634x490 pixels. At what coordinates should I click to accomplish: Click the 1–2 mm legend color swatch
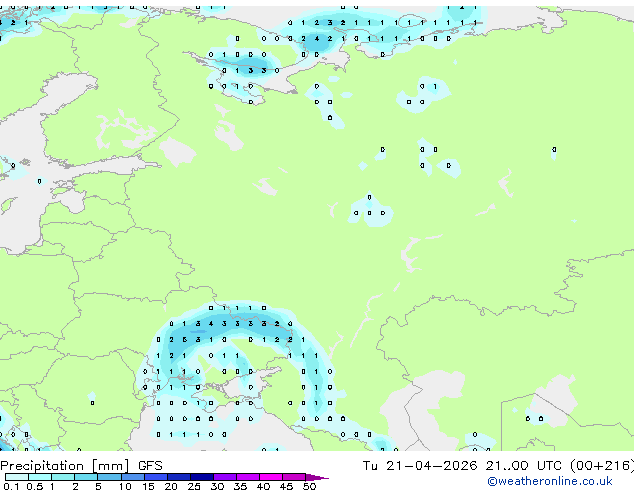[63, 477]
